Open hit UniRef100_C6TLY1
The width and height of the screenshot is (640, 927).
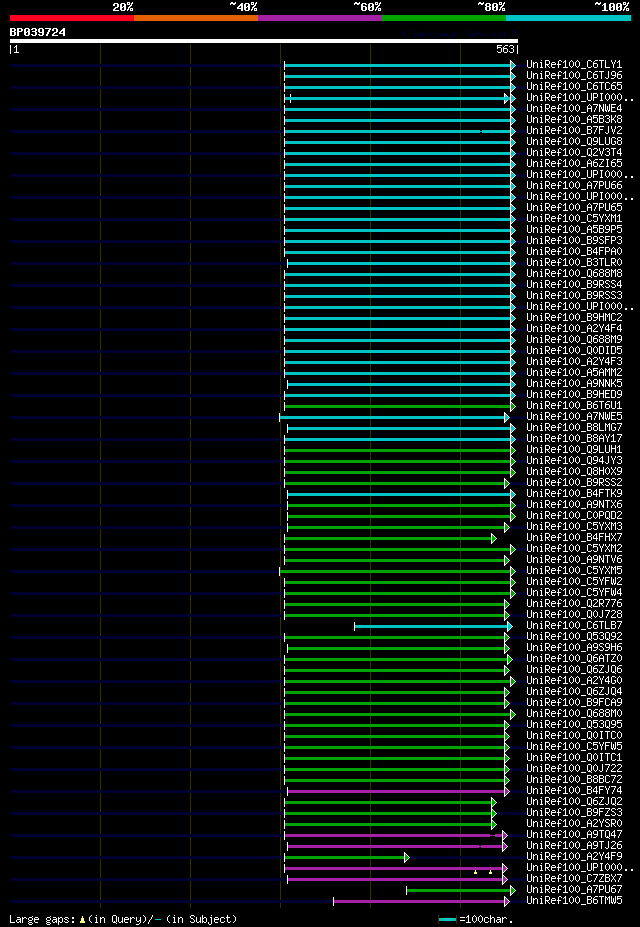[574, 64]
